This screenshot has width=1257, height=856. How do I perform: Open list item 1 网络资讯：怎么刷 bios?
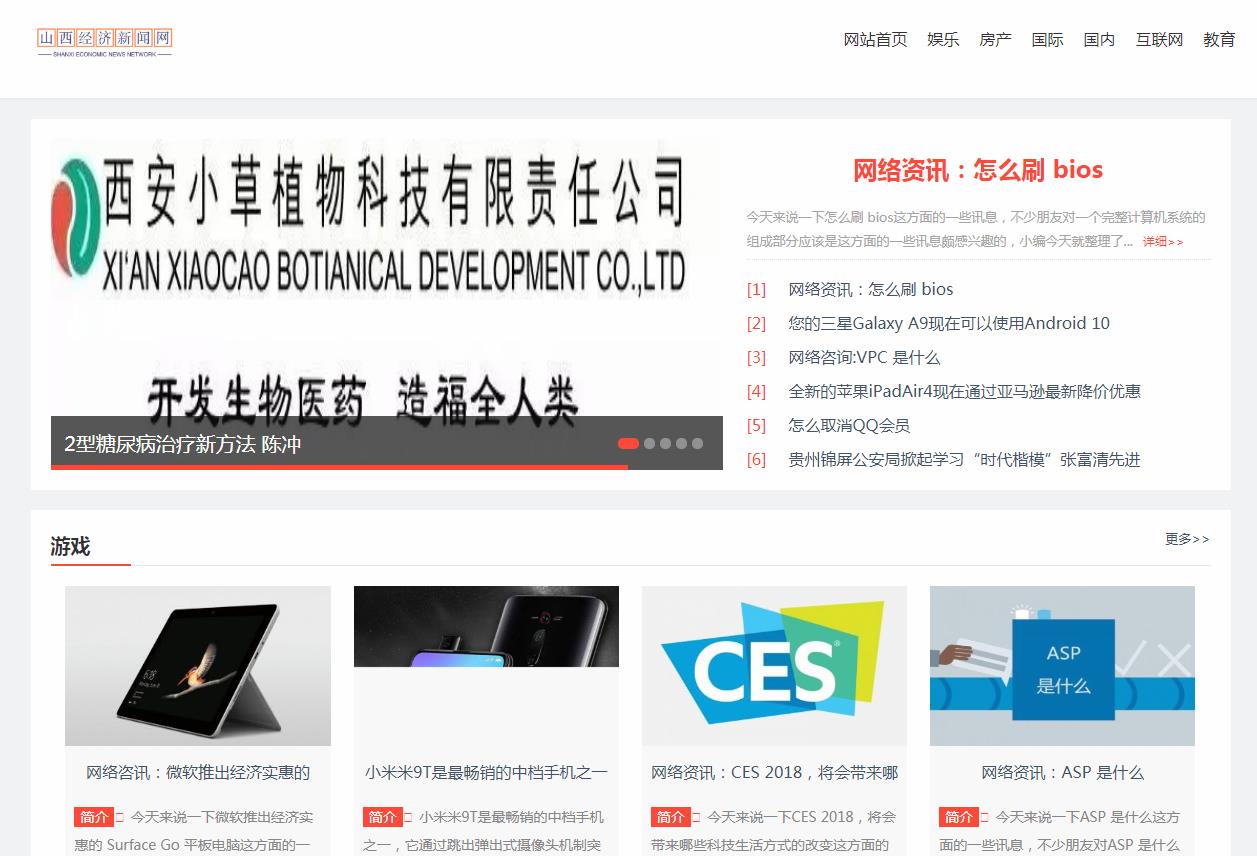click(x=870, y=289)
